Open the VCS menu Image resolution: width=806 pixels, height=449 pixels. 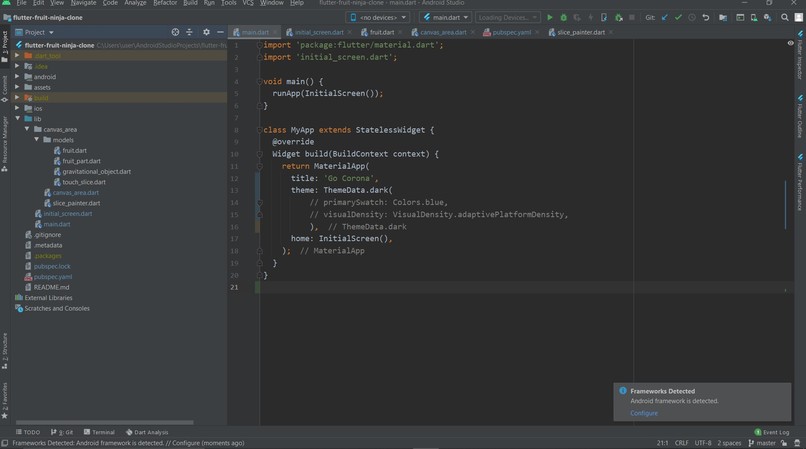tap(248, 3)
